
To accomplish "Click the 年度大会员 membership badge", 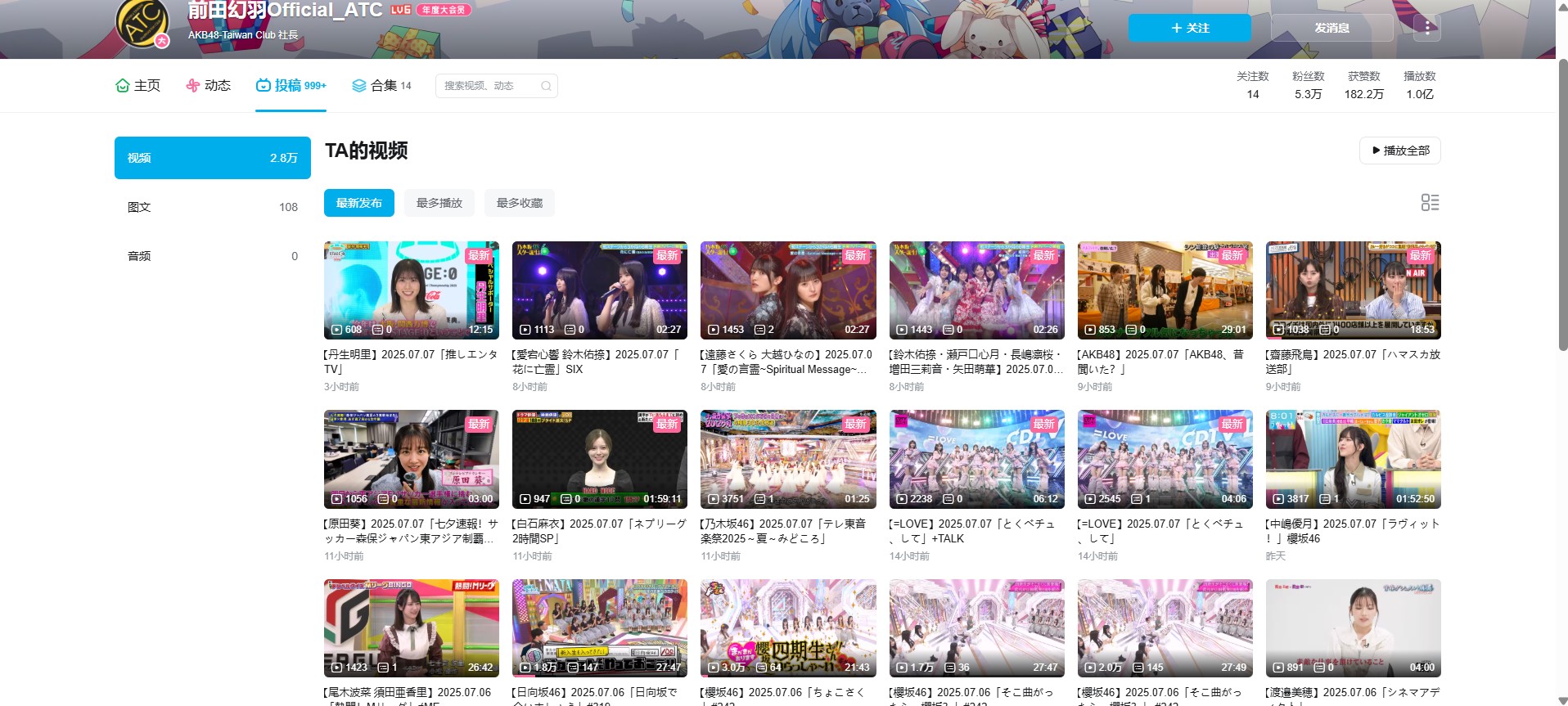I will (x=444, y=10).
